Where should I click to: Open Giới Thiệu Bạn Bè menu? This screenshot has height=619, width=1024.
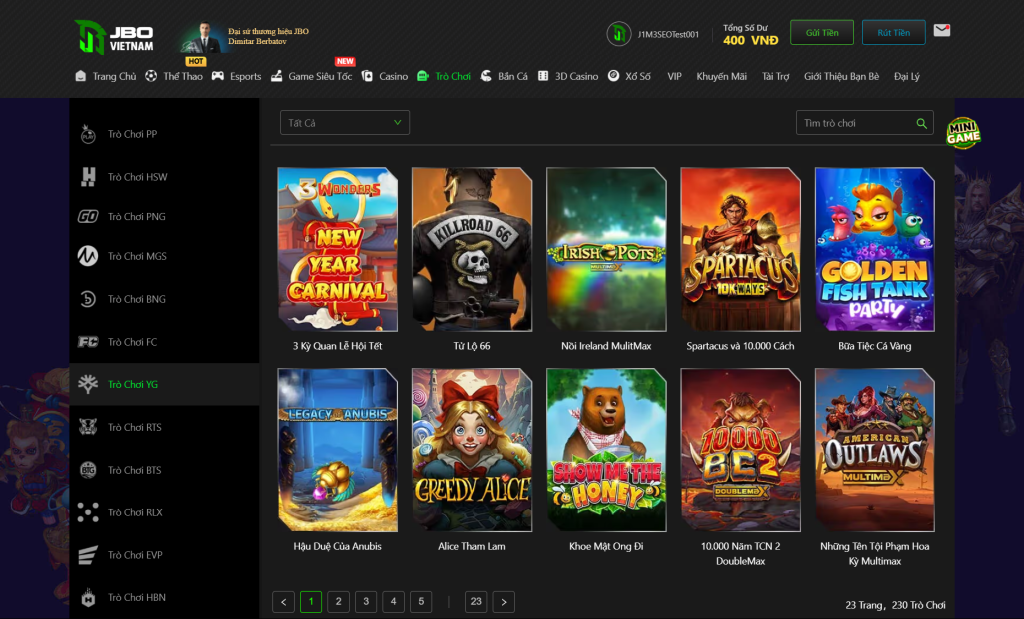pyautogui.click(x=841, y=76)
